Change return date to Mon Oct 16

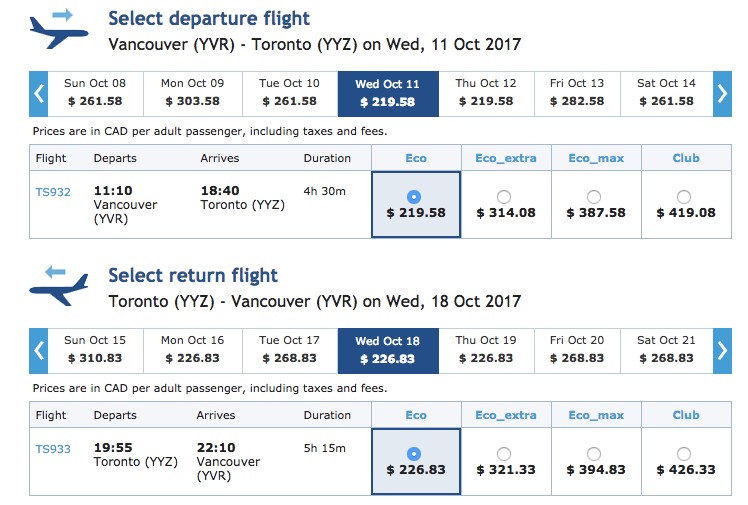[193, 351]
